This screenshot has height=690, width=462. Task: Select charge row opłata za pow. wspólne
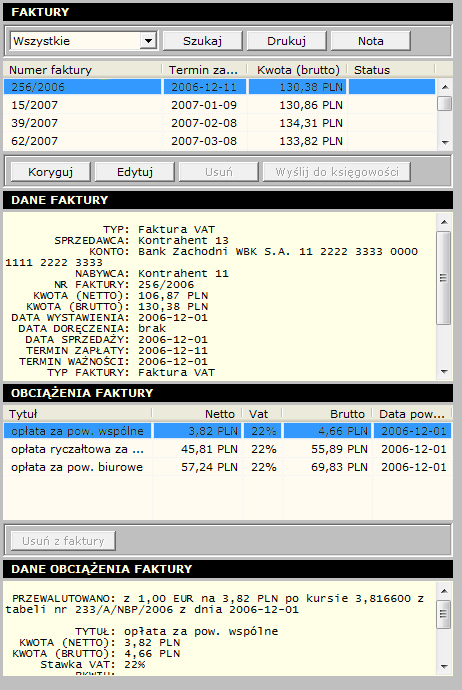point(227,431)
